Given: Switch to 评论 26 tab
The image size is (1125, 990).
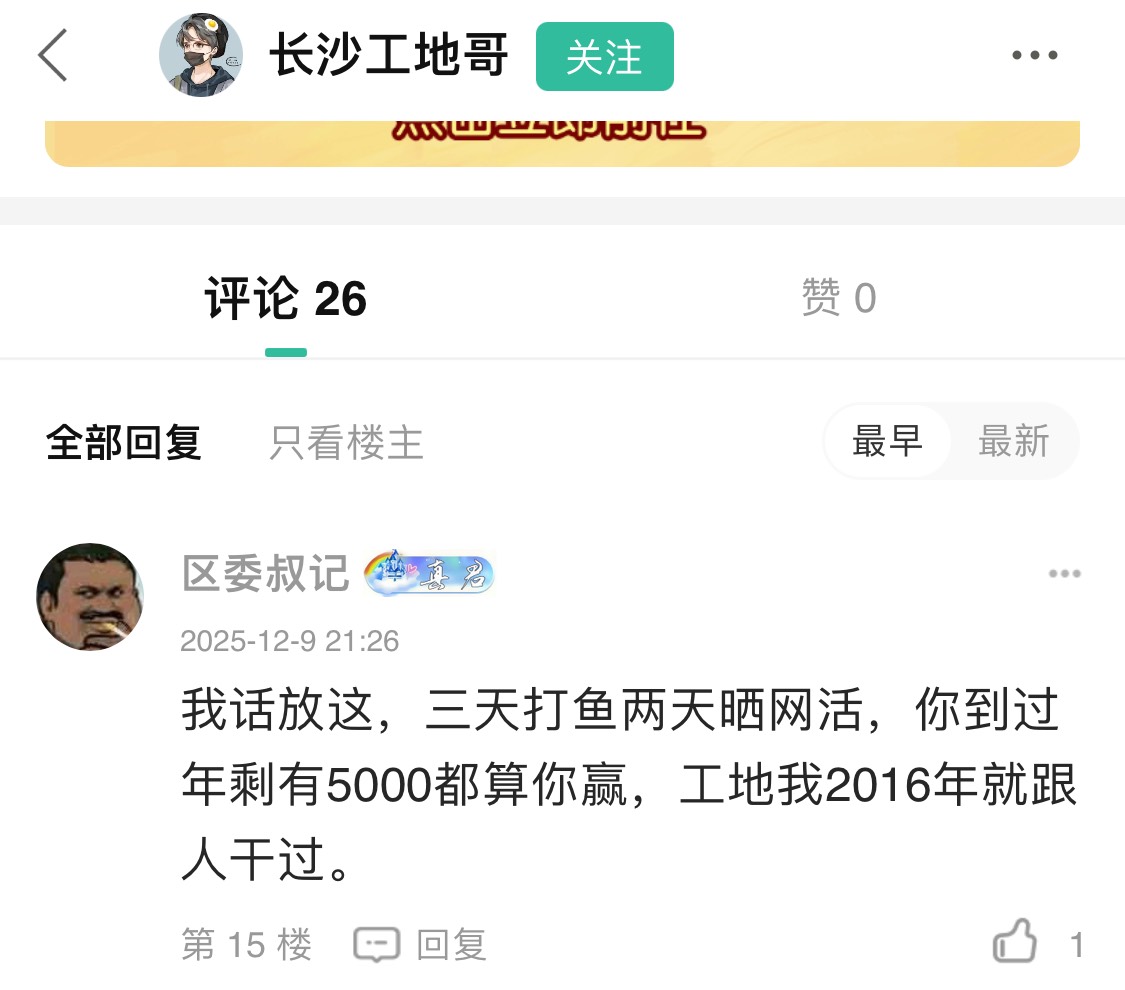Looking at the screenshot, I should (286, 298).
